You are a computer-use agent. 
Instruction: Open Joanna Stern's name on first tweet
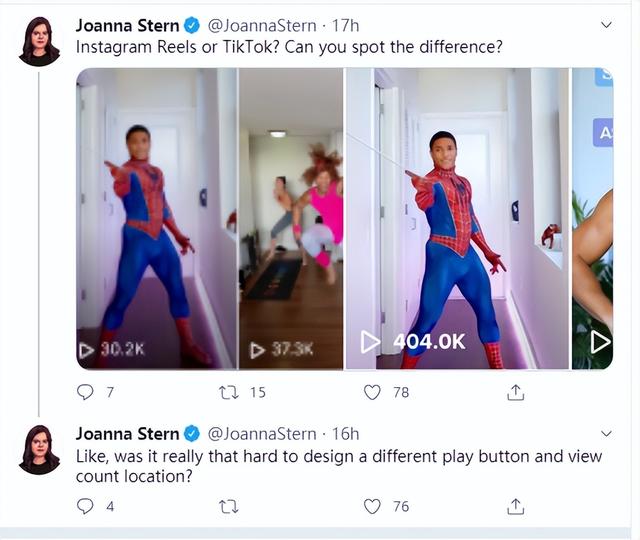(126, 25)
